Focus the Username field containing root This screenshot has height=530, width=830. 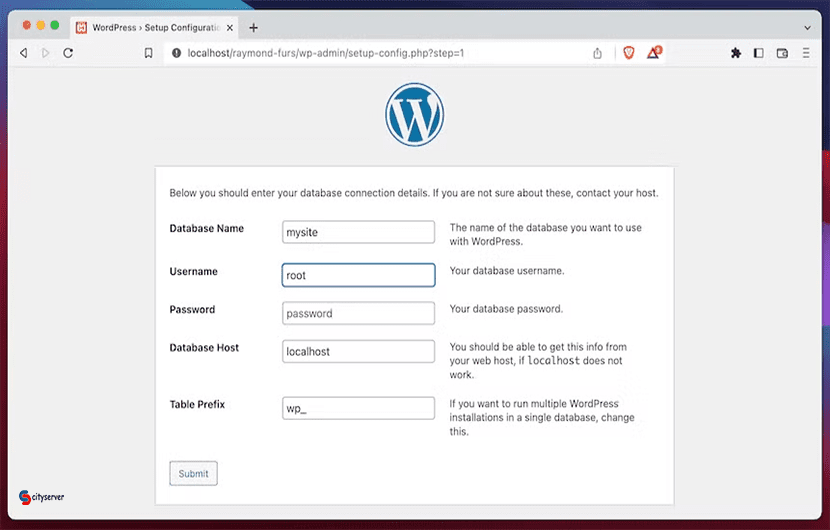click(358, 275)
